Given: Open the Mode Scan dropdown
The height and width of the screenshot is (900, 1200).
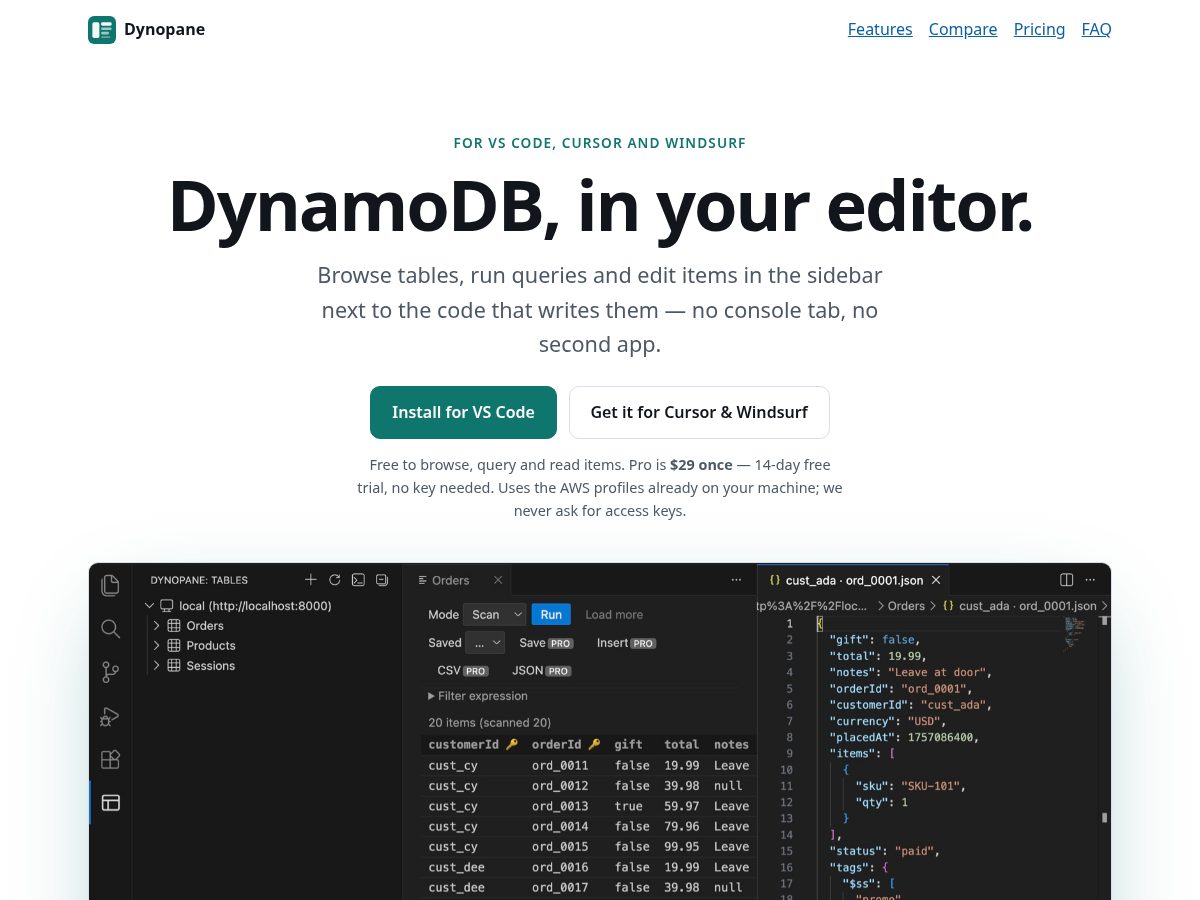Looking at the screenshot, I should point(494,615).
